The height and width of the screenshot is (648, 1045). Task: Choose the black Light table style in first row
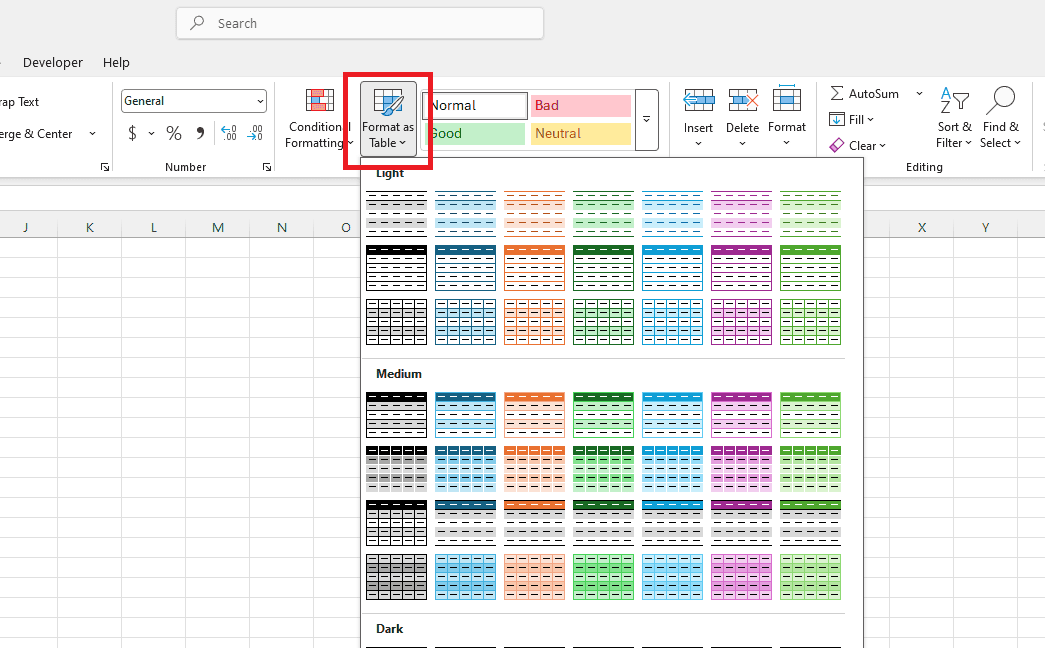coord(397,213)
